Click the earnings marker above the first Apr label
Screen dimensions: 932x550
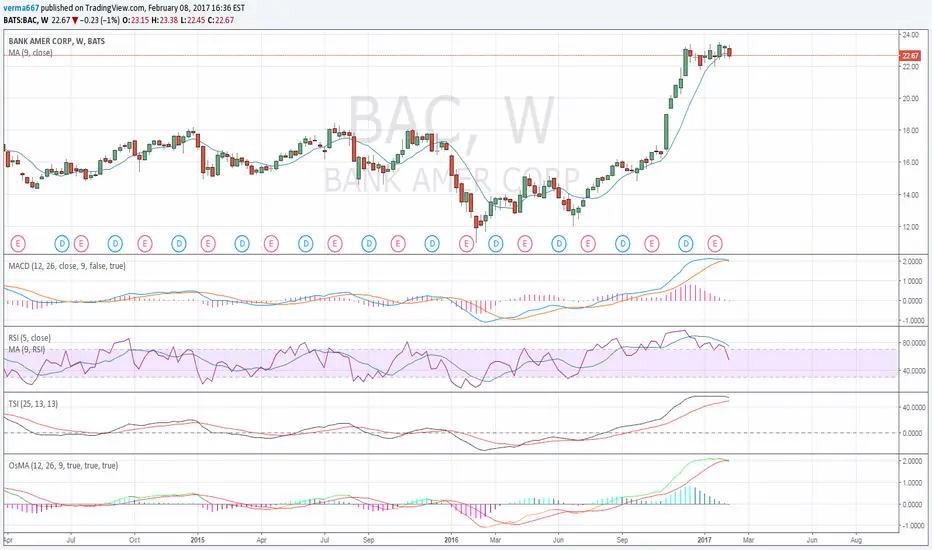18,243
